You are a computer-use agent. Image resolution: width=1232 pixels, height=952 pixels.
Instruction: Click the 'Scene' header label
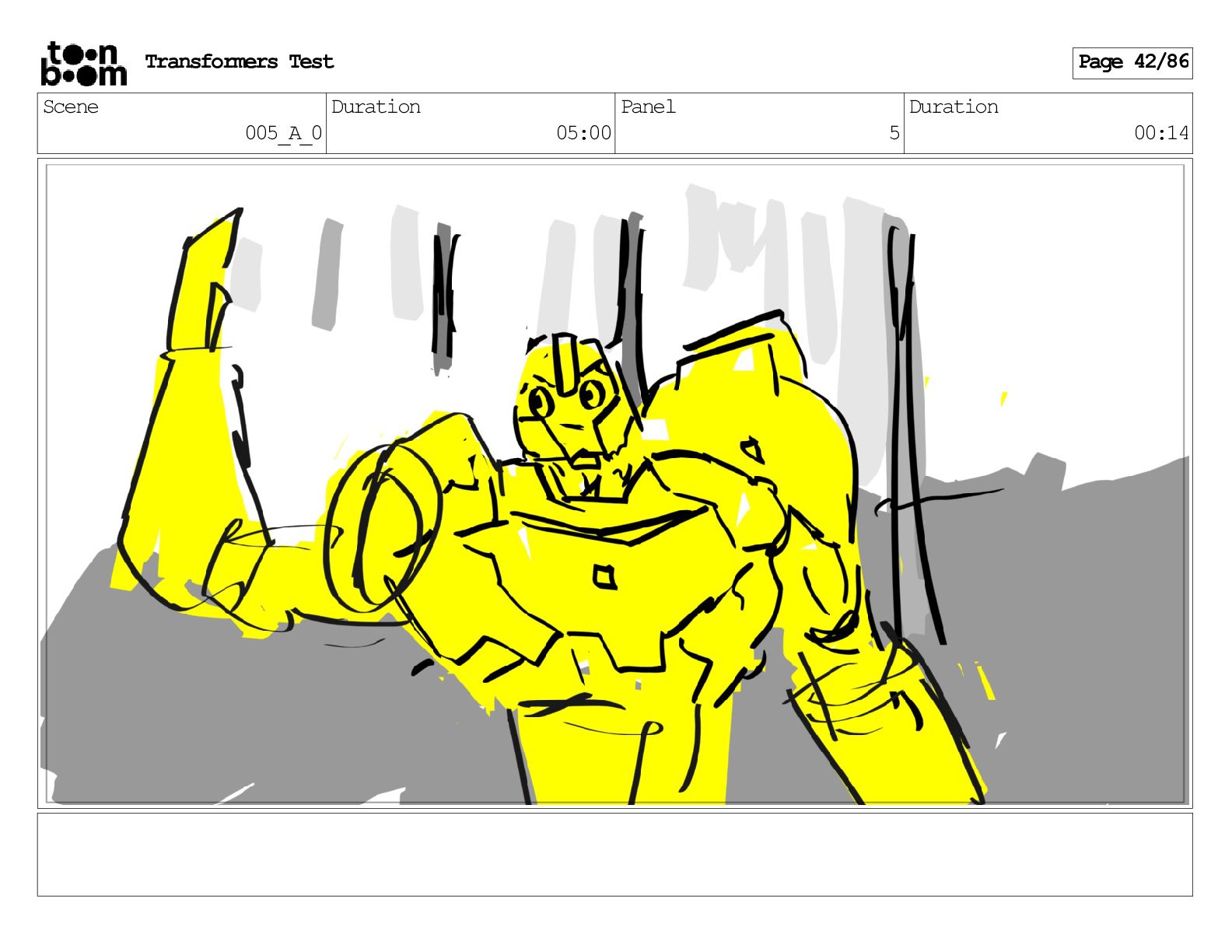(71, 107)
